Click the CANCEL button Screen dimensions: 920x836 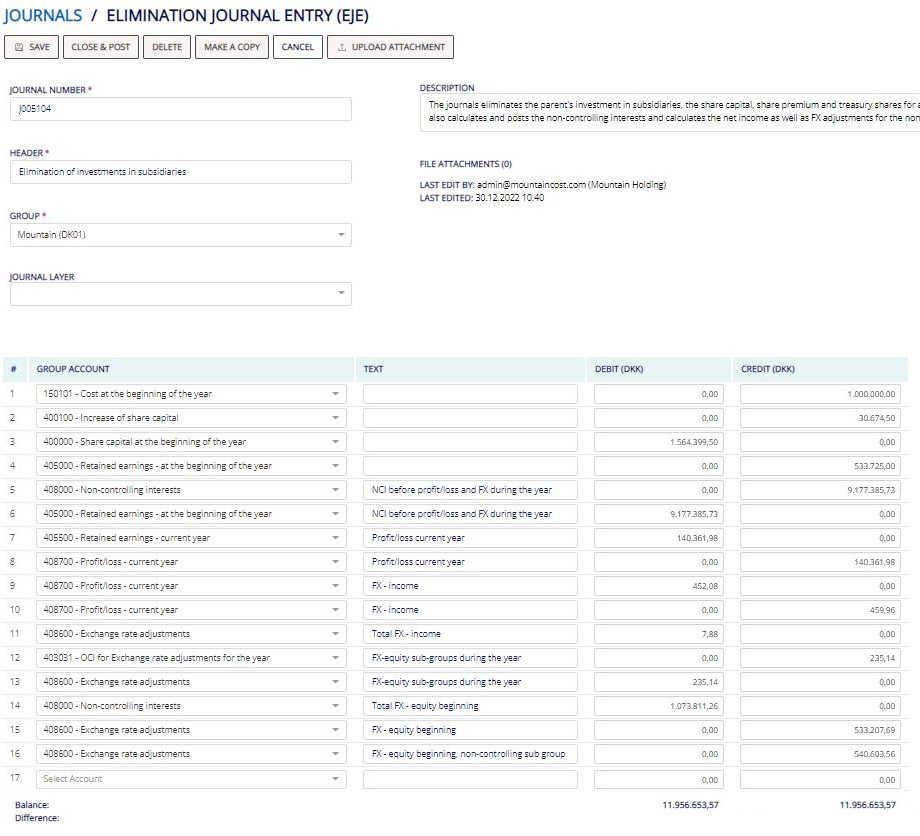click(x=297, y=47)
